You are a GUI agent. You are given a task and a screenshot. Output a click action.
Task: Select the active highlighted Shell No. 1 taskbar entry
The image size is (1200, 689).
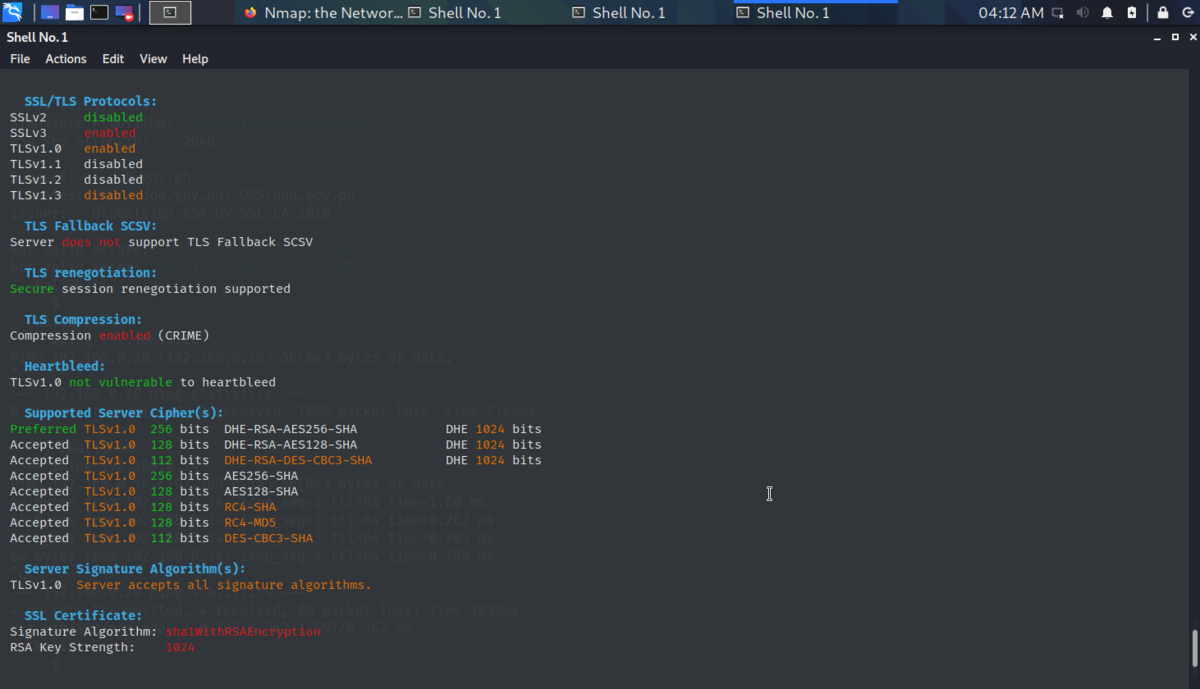815,13
